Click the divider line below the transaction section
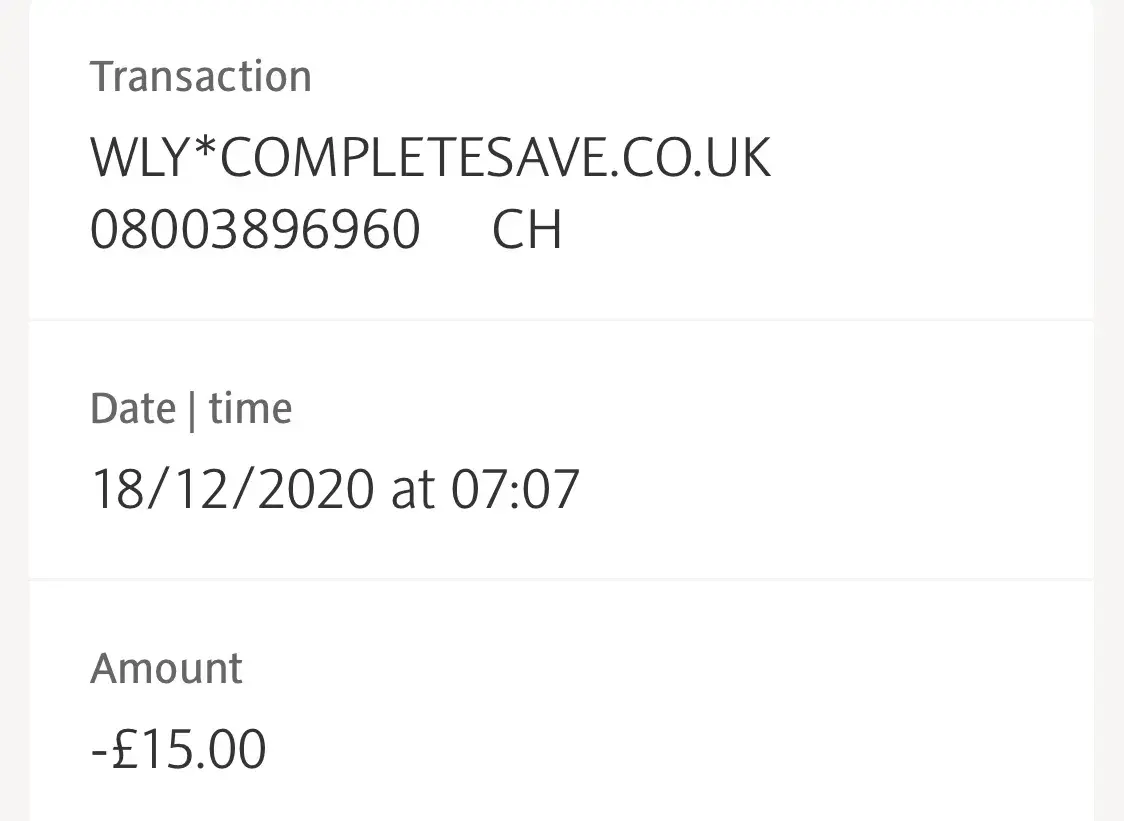Screen dimensions: 1124x821 point(560,320)
